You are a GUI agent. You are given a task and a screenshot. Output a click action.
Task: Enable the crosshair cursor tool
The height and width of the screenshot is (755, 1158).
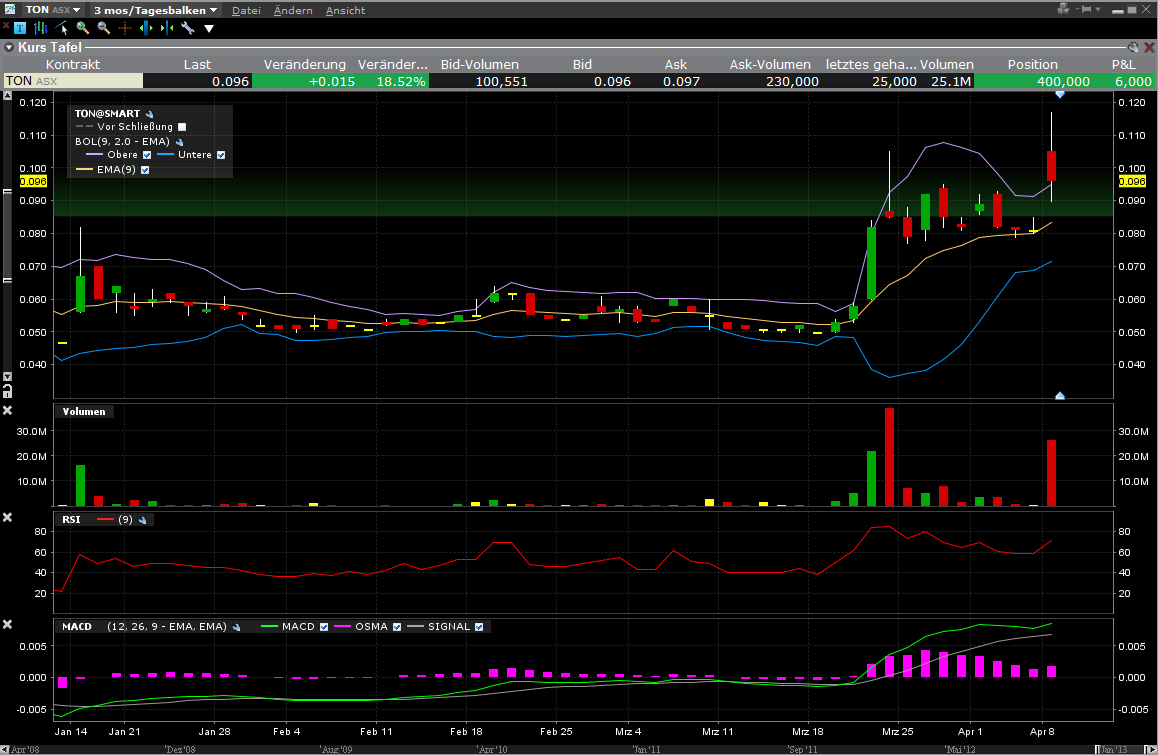coord(125,28)
